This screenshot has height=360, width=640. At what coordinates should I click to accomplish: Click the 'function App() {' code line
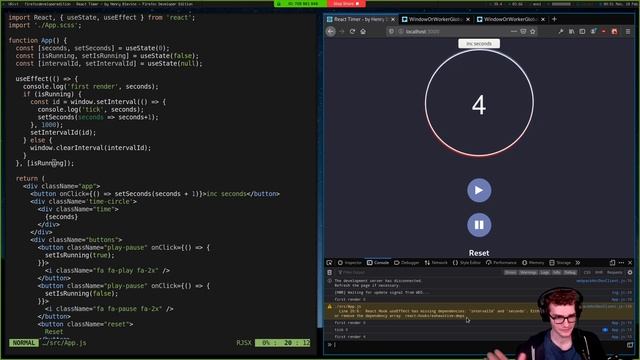tap(38, 40)
